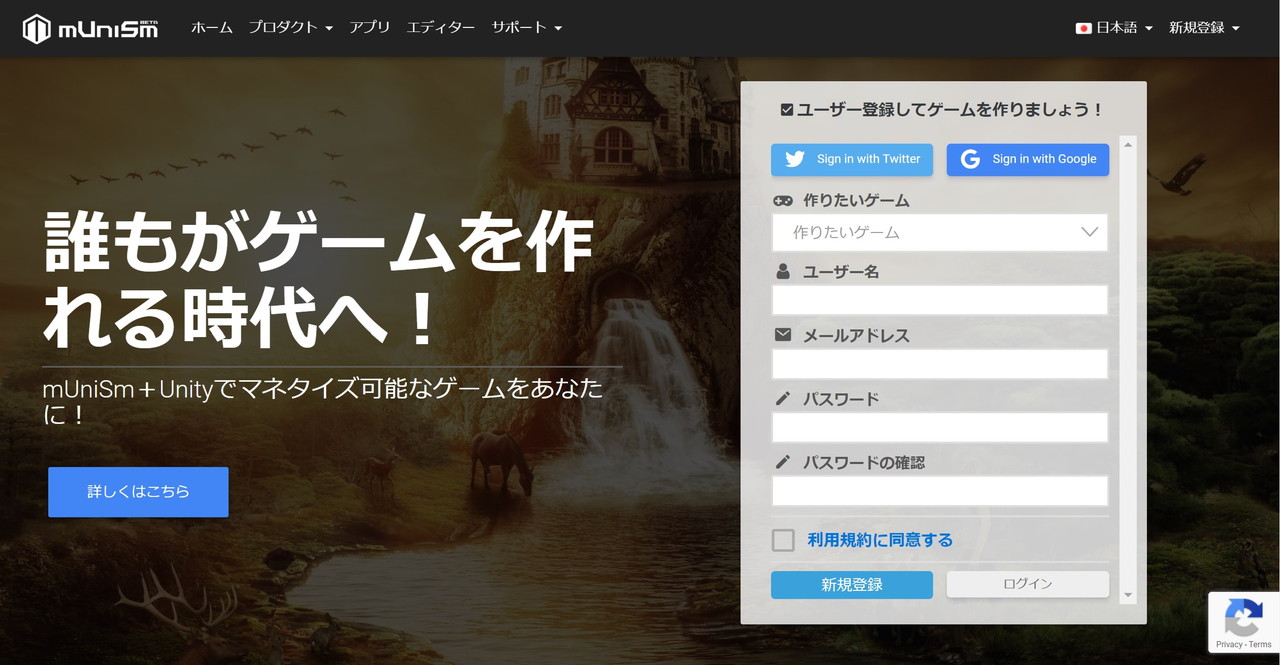This screenshot has height=665, width=1280.
Task: Open the 作りたいゲーム combo box
Action: tap(940, 232)
